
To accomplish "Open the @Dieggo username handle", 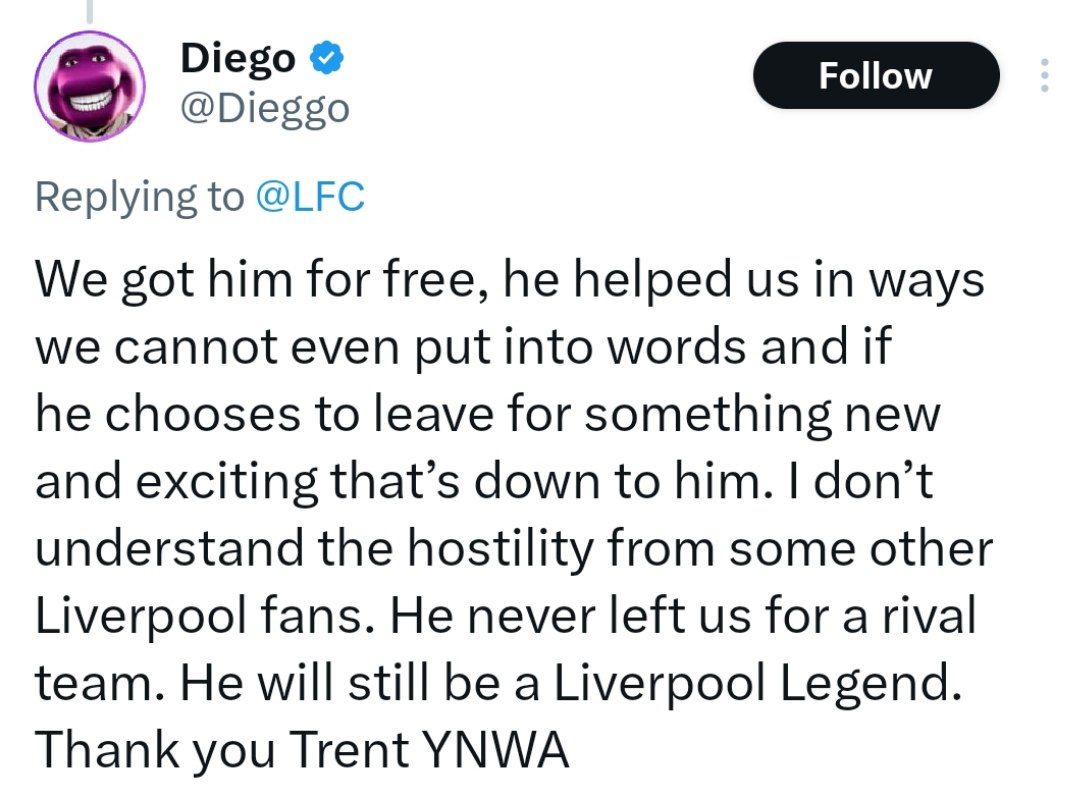I will click(x=265, y=107).
